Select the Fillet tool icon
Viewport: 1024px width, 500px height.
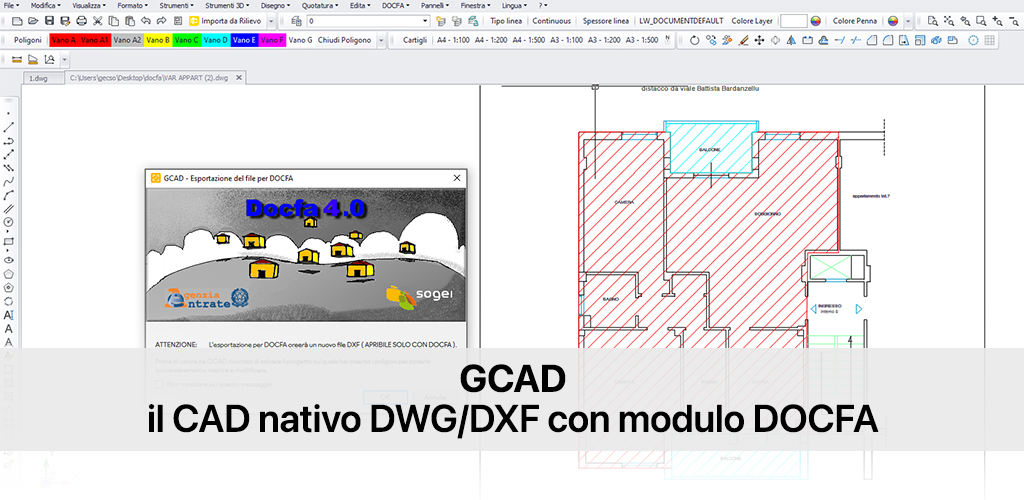point(887,40)
